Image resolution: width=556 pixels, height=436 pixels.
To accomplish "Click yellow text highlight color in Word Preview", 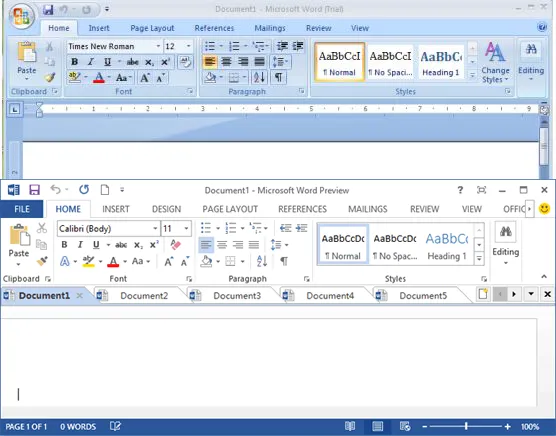I will pos(88,262).
